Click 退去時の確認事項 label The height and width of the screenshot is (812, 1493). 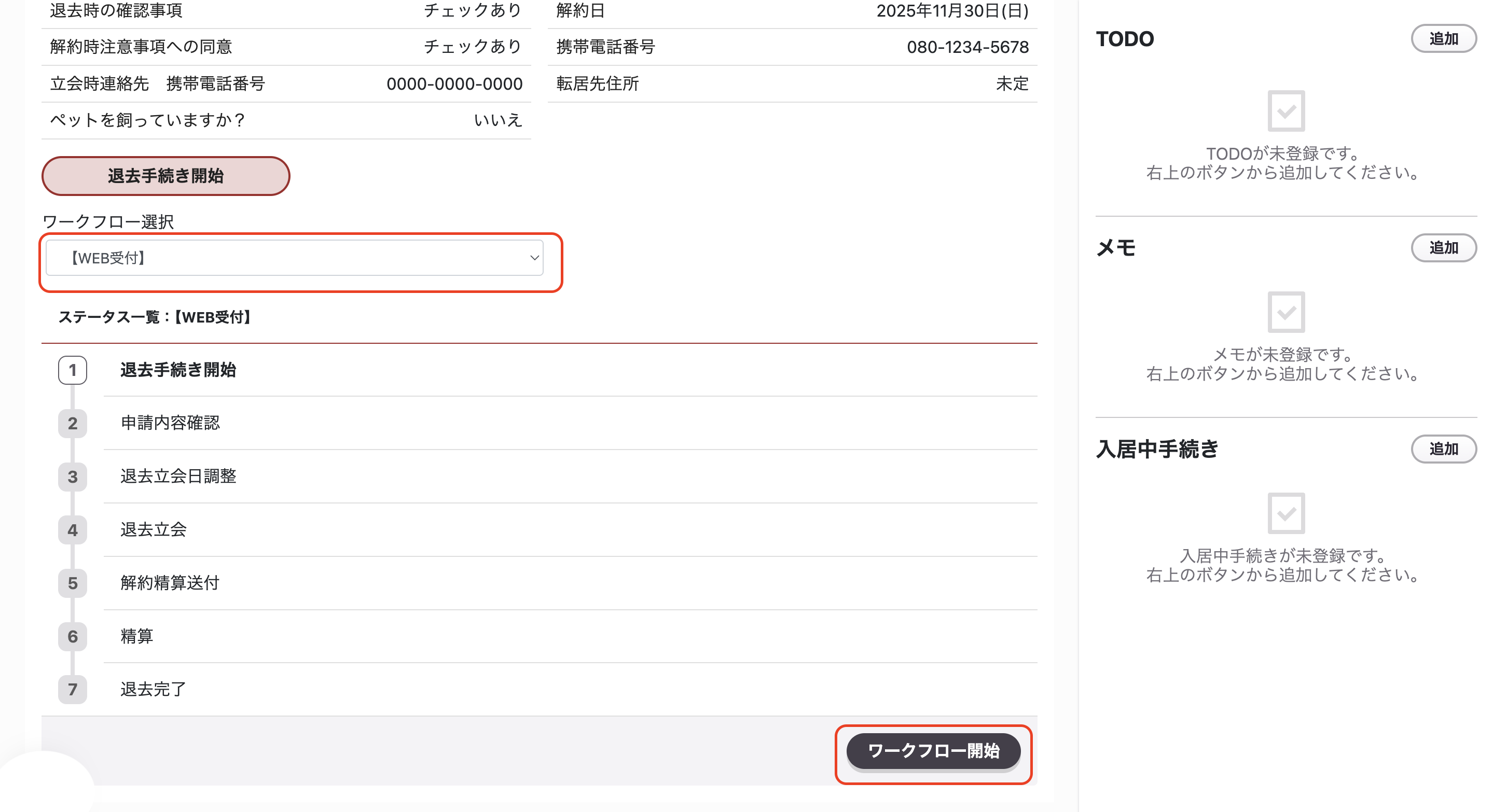[116, 10]
